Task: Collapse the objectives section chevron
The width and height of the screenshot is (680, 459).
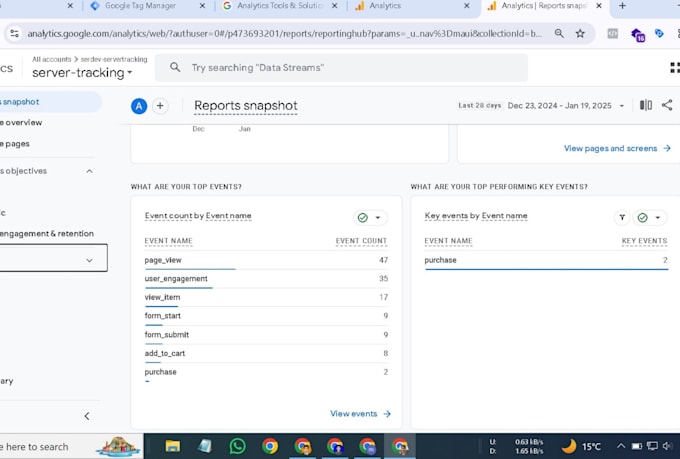Action: pos(89,171)
